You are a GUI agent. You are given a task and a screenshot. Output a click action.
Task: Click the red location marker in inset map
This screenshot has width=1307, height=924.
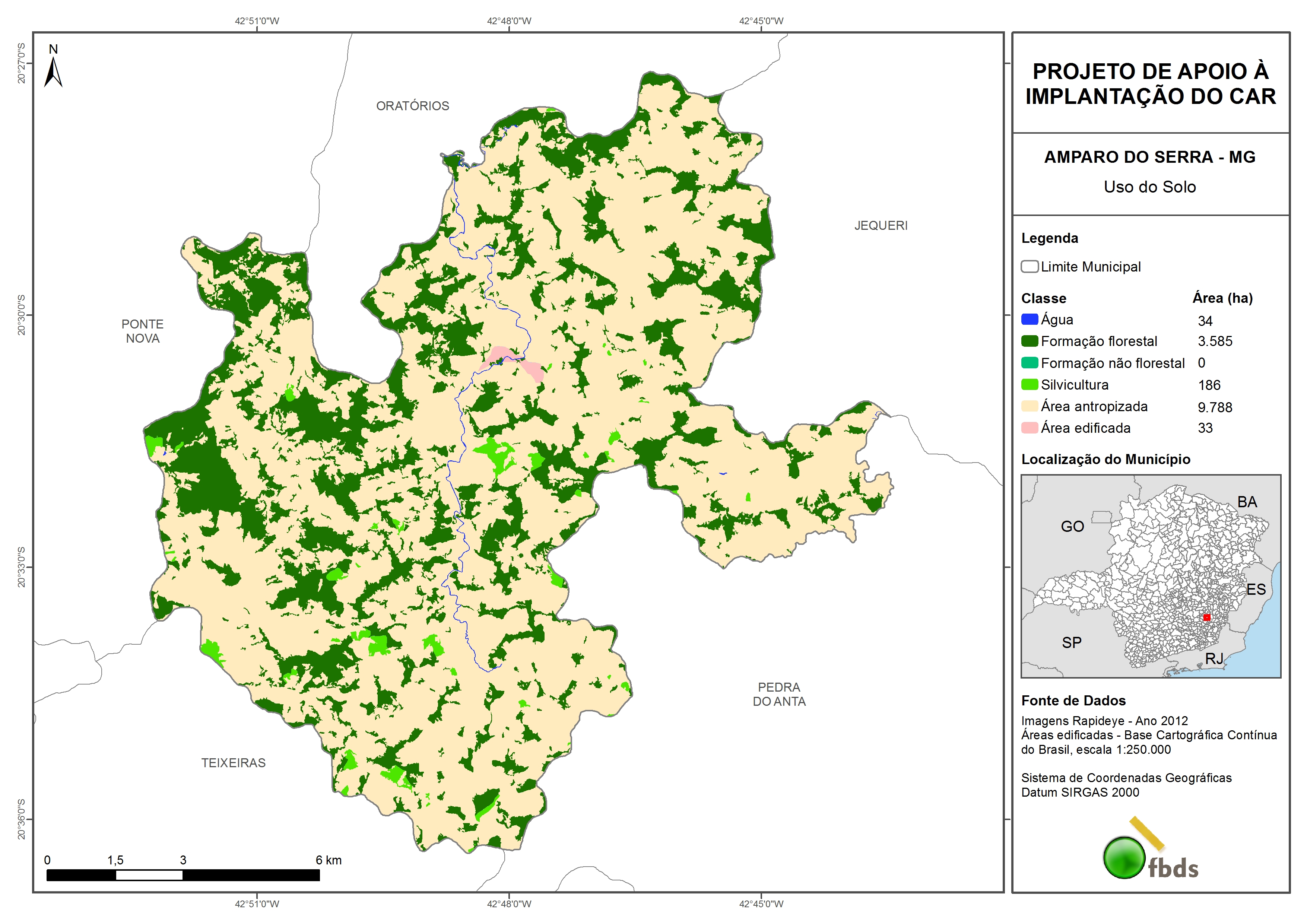click(x=1206, y=617)
